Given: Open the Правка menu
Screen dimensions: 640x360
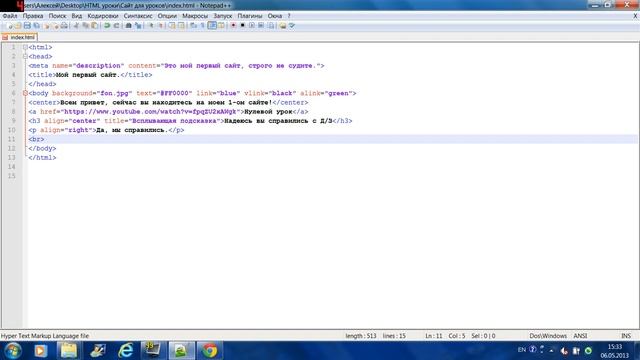Looking at the screenshot, I should 33,16.
